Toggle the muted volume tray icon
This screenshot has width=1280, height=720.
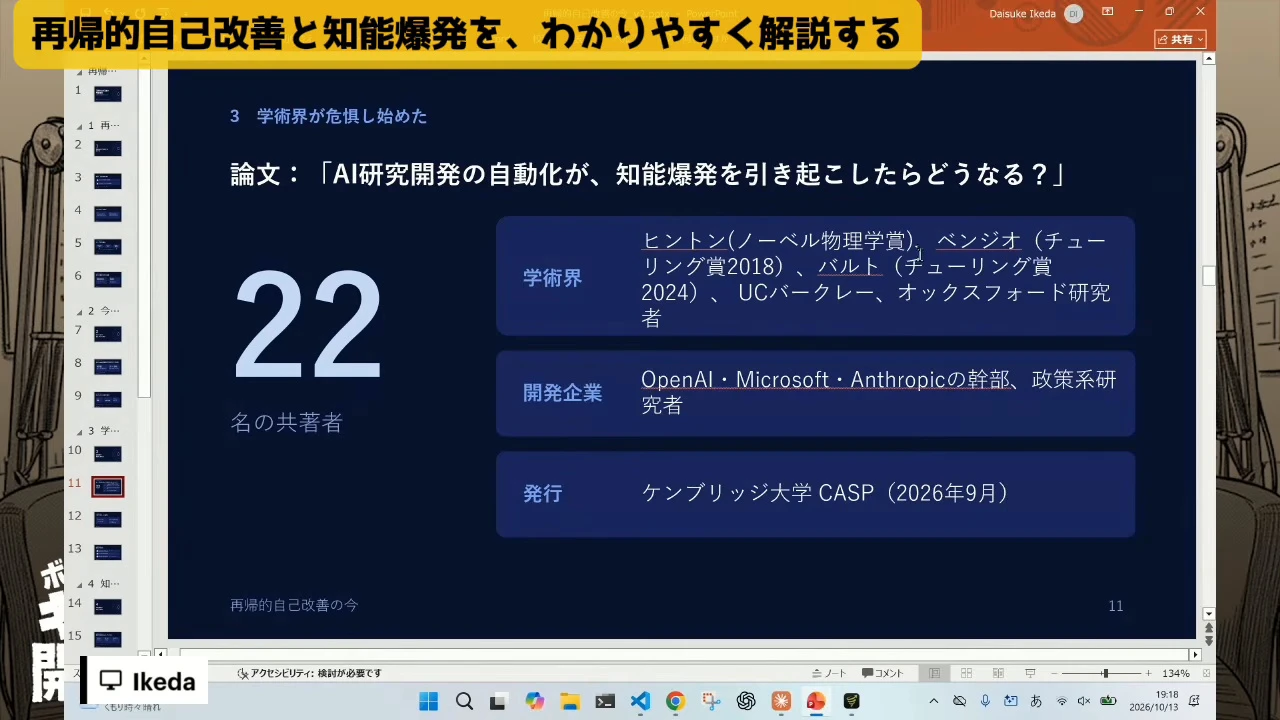[1085, 701]
